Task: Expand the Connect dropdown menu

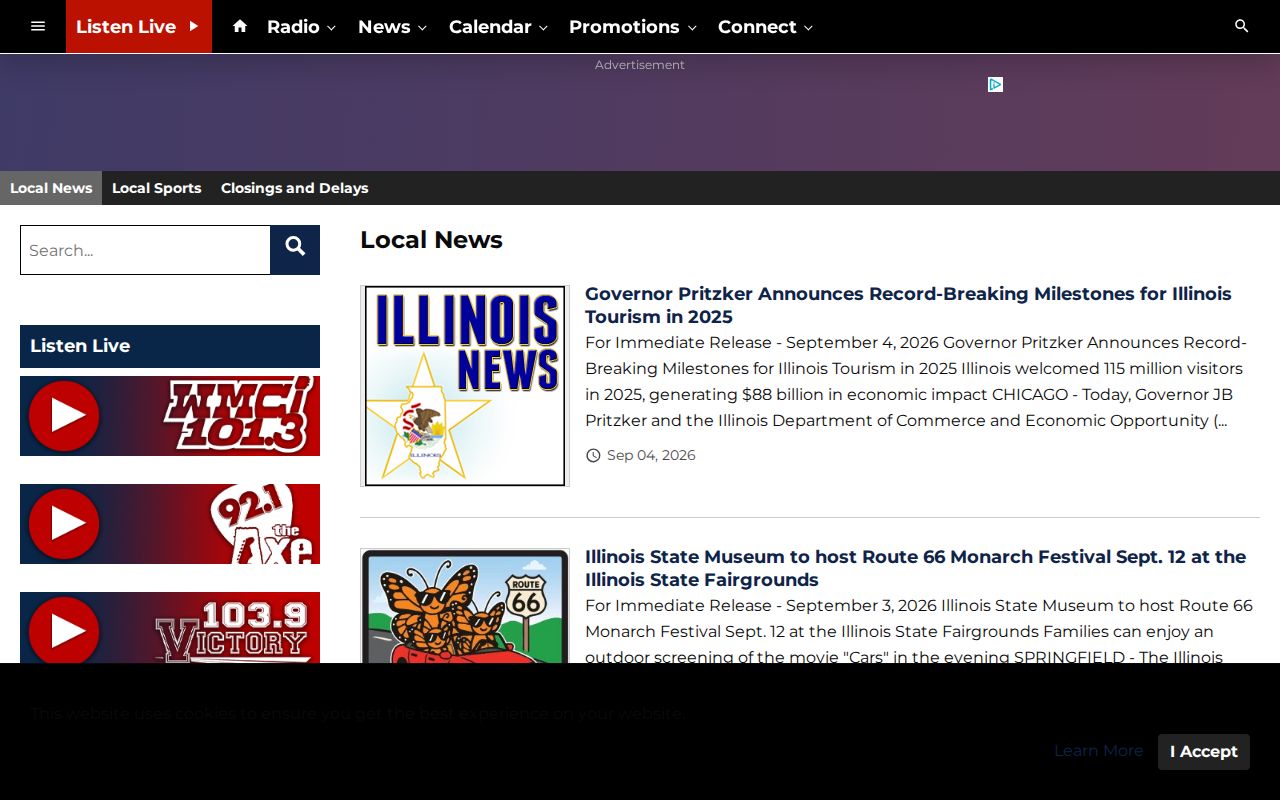Action: (765, 27)
